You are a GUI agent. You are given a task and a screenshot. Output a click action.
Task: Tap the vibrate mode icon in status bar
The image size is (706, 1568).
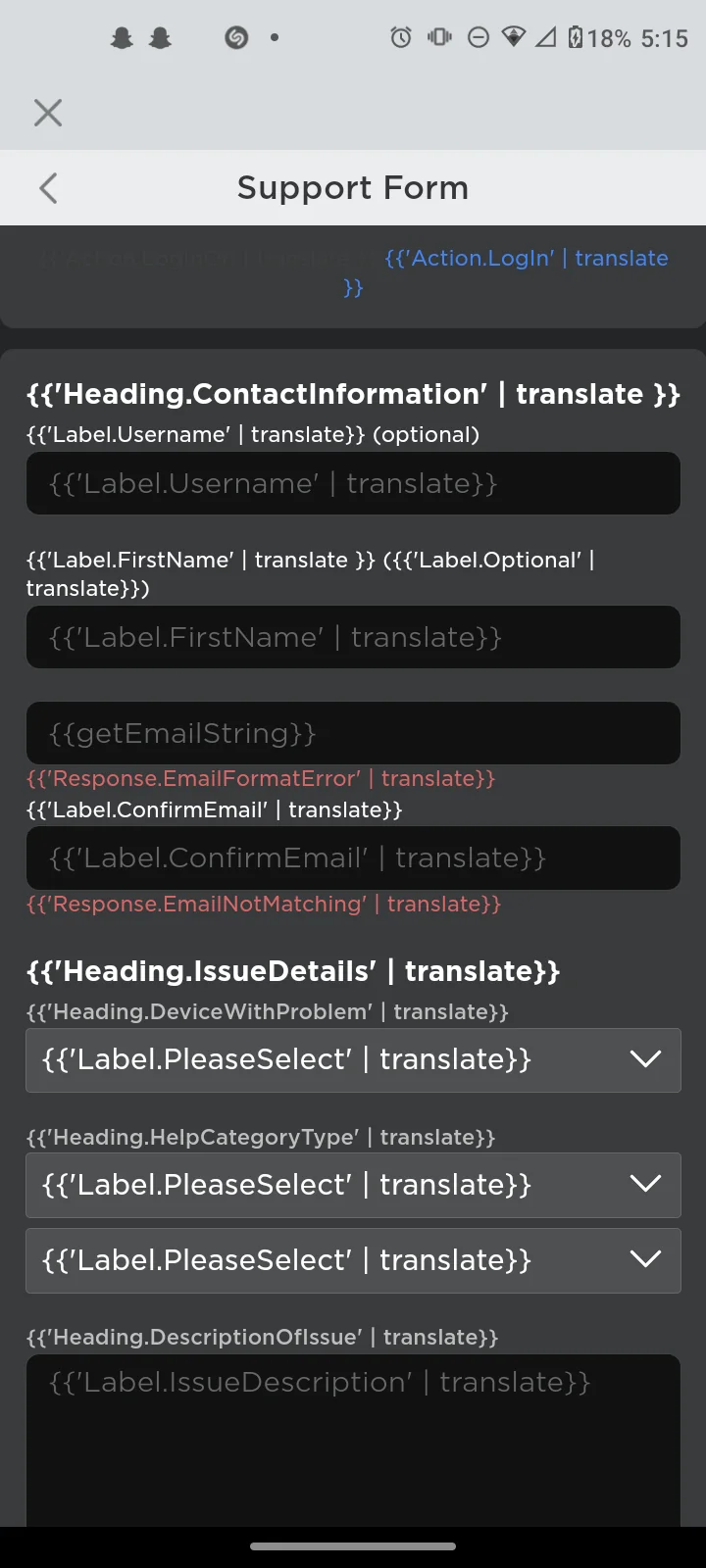438,37
